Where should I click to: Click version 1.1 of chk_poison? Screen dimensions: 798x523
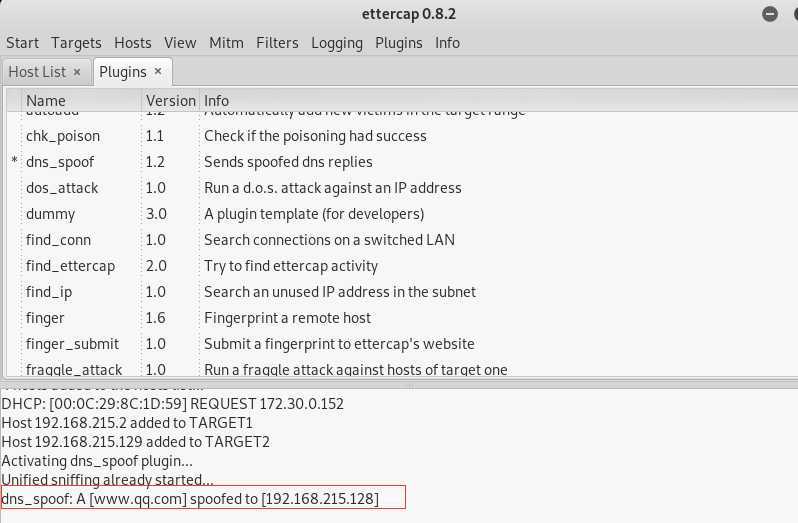coord(155,136)
